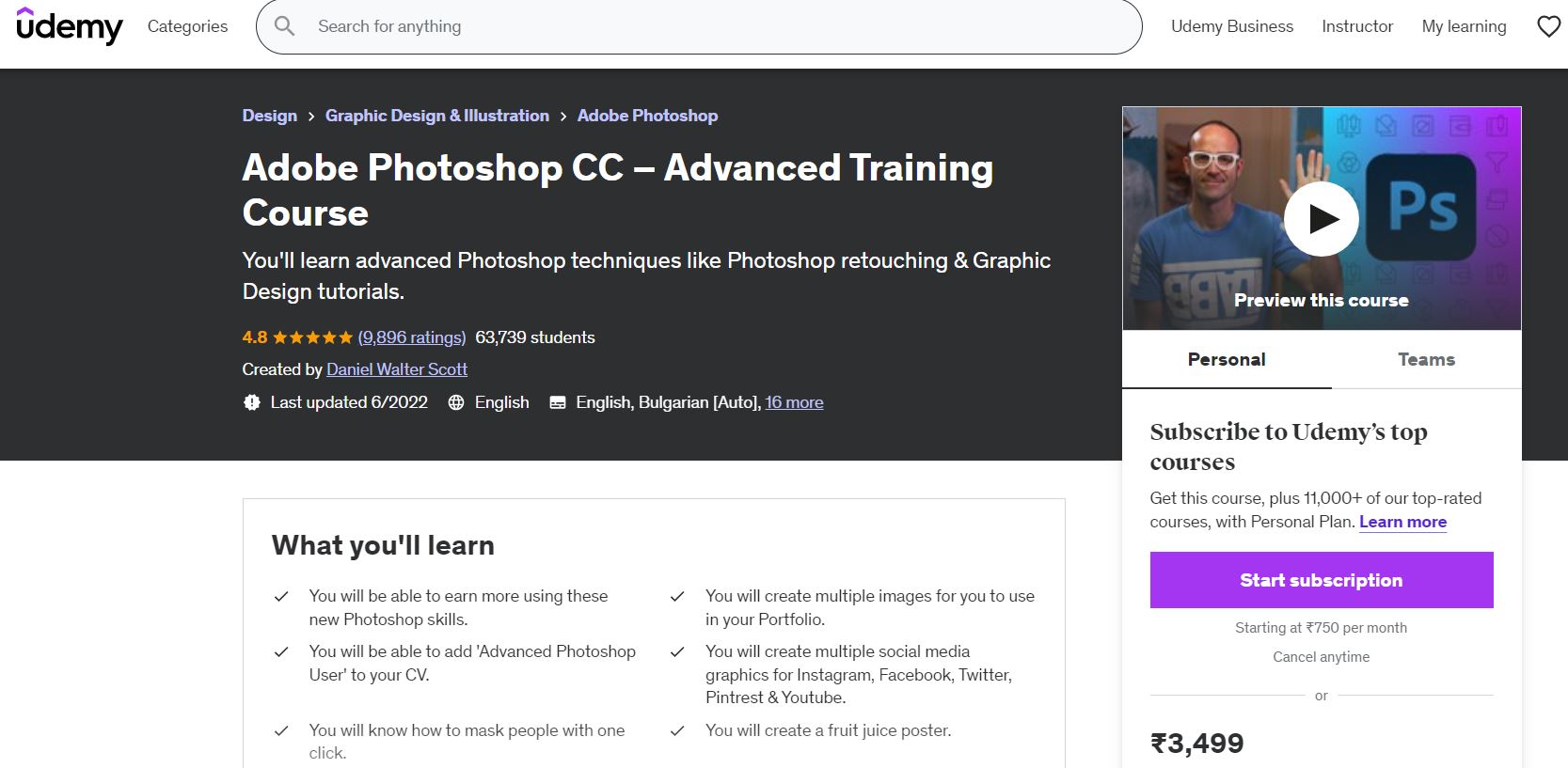
Task: Play the course preview video
Action: (x=1321, y=218)
